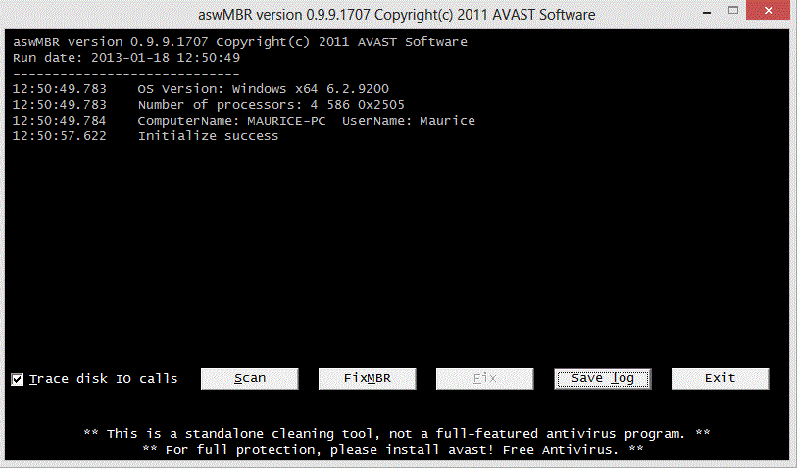Click the 'standalone cleaning tool' notice text

pos(397,434)
